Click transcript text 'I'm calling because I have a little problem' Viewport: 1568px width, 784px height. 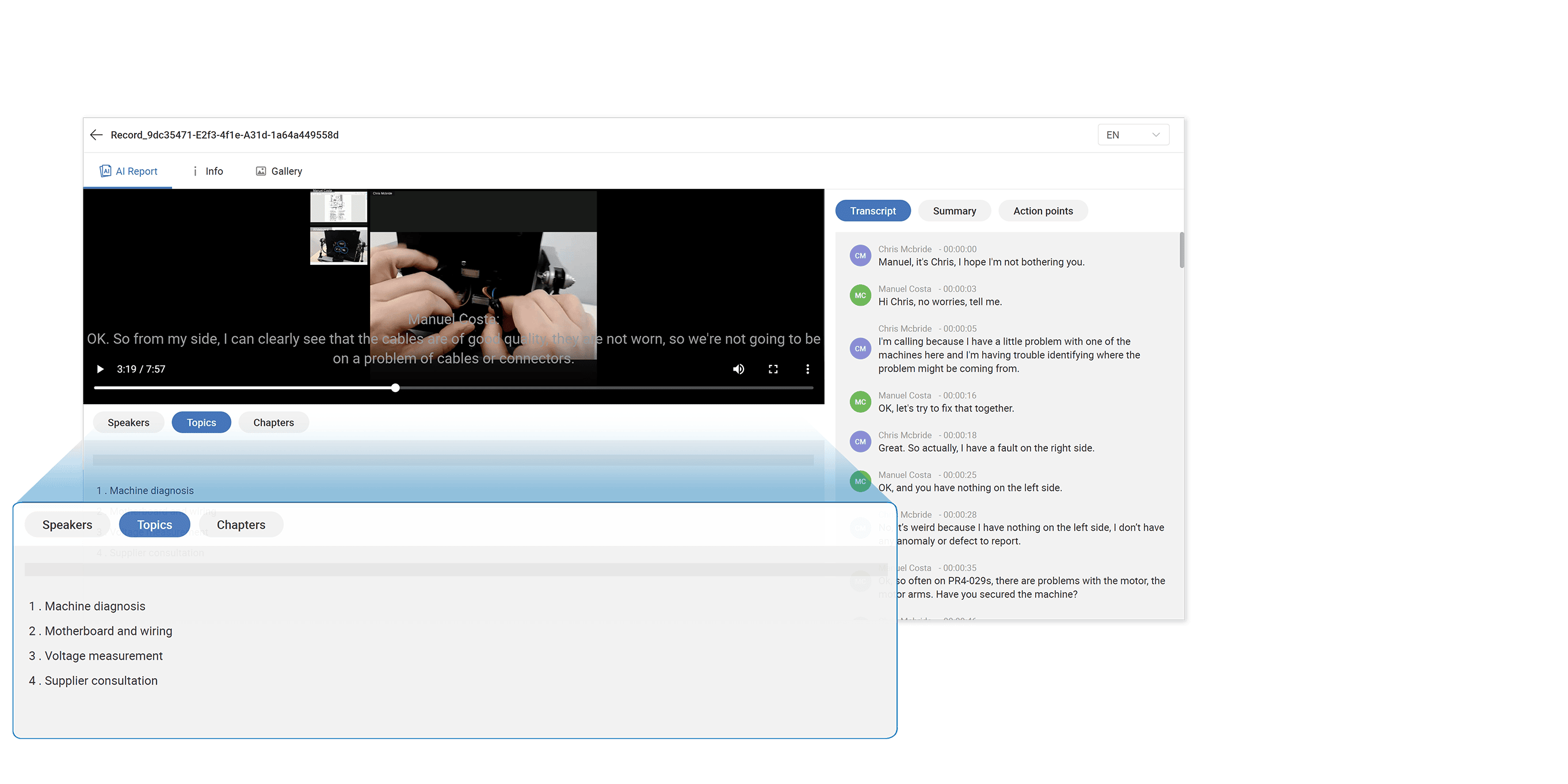pyautogui.click(x=1009, y=355)
